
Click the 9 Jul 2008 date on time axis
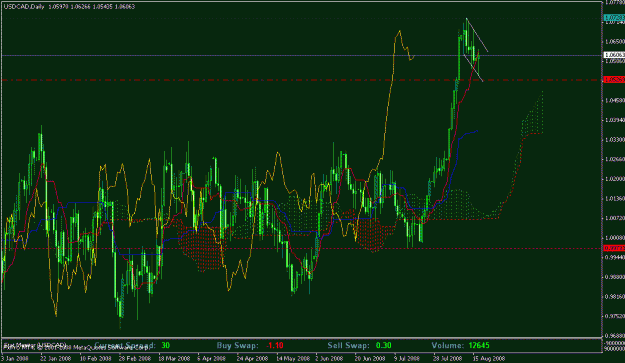coord(407,358)
